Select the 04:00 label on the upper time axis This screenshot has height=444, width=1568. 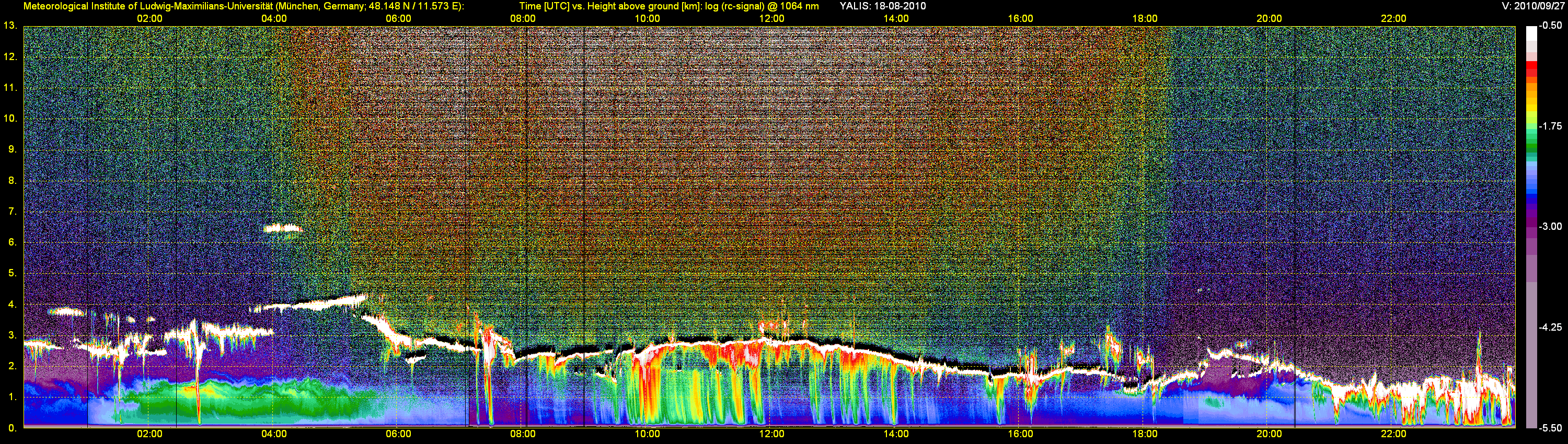[274, 19]
